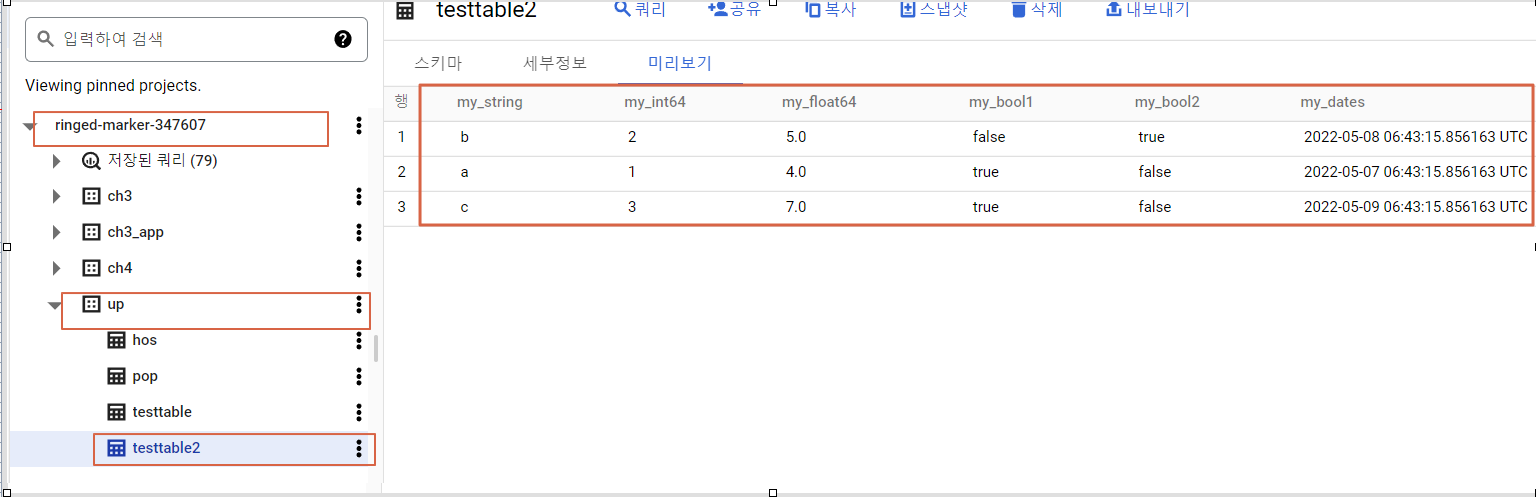
Task: Click the my_bool2 column header
Action: tap(1167, 102)
